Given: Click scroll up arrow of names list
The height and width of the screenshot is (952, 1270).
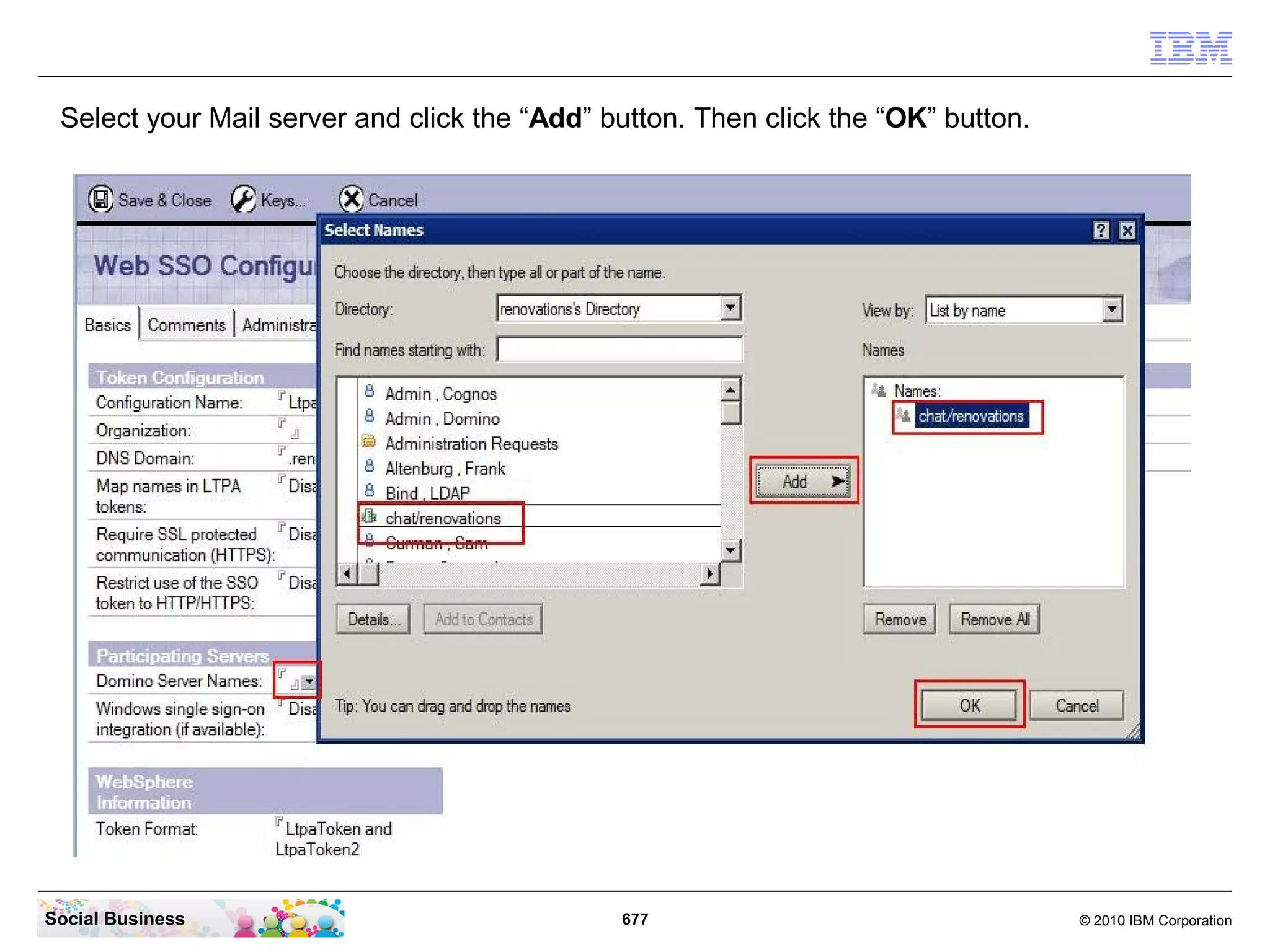Looking at the screenshot, I should [x=731, y=390].
